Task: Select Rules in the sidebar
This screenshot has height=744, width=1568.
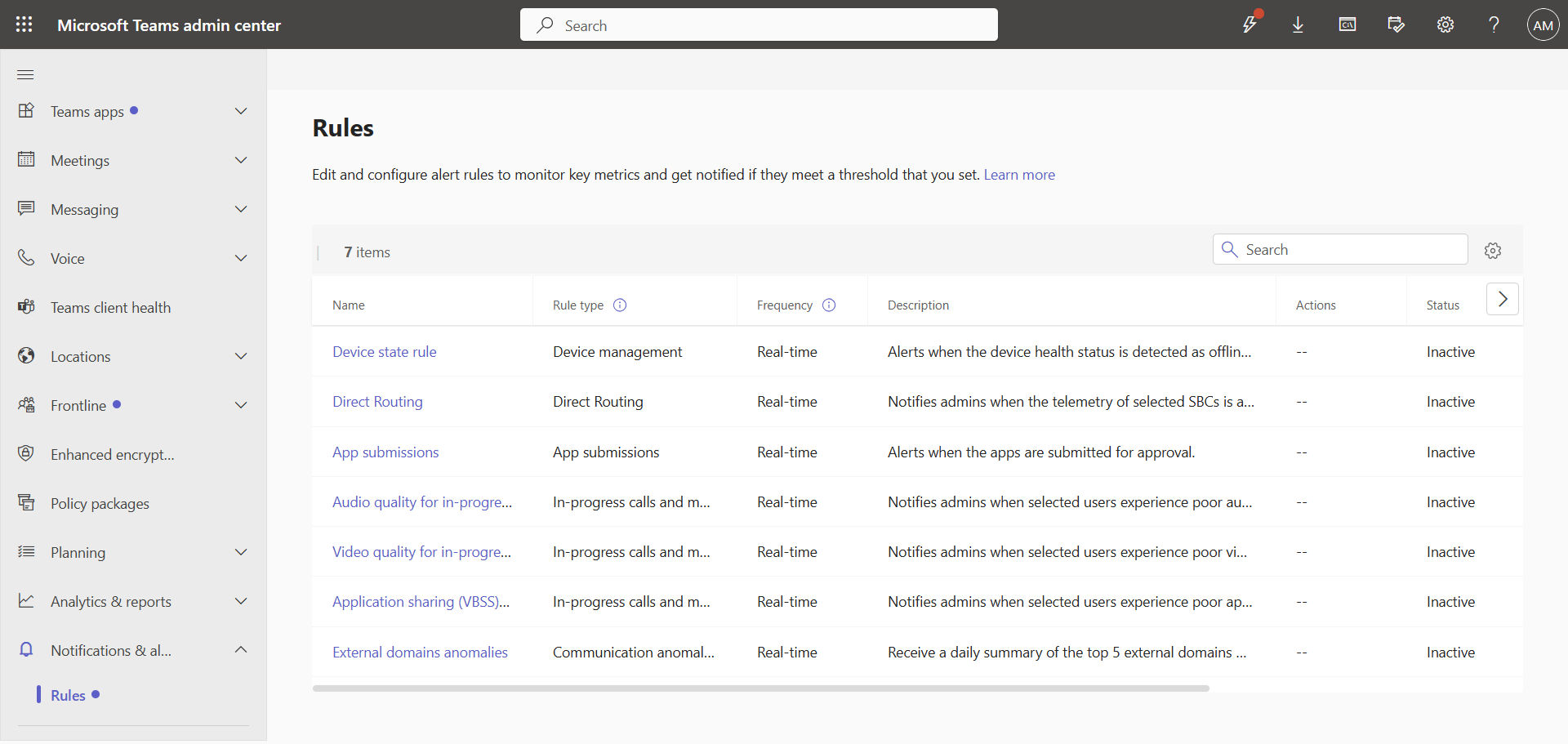Action: [x=68, y=695]
